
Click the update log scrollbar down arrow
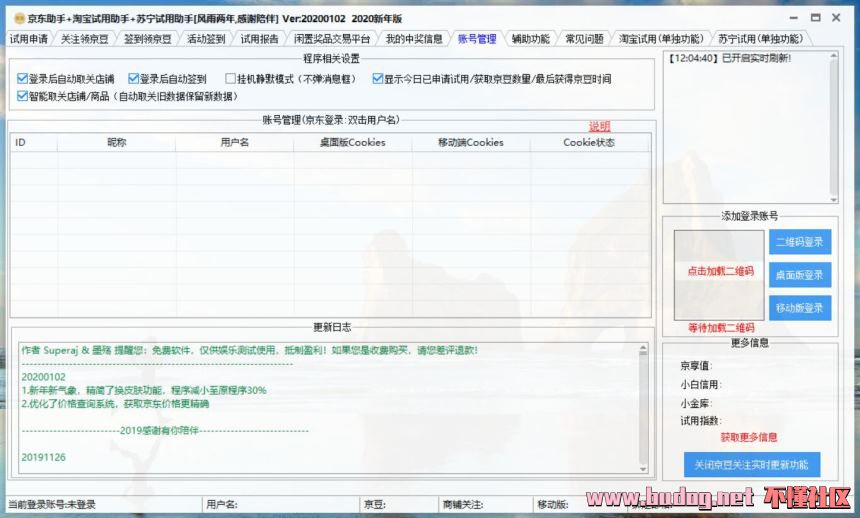pos(643,469)
